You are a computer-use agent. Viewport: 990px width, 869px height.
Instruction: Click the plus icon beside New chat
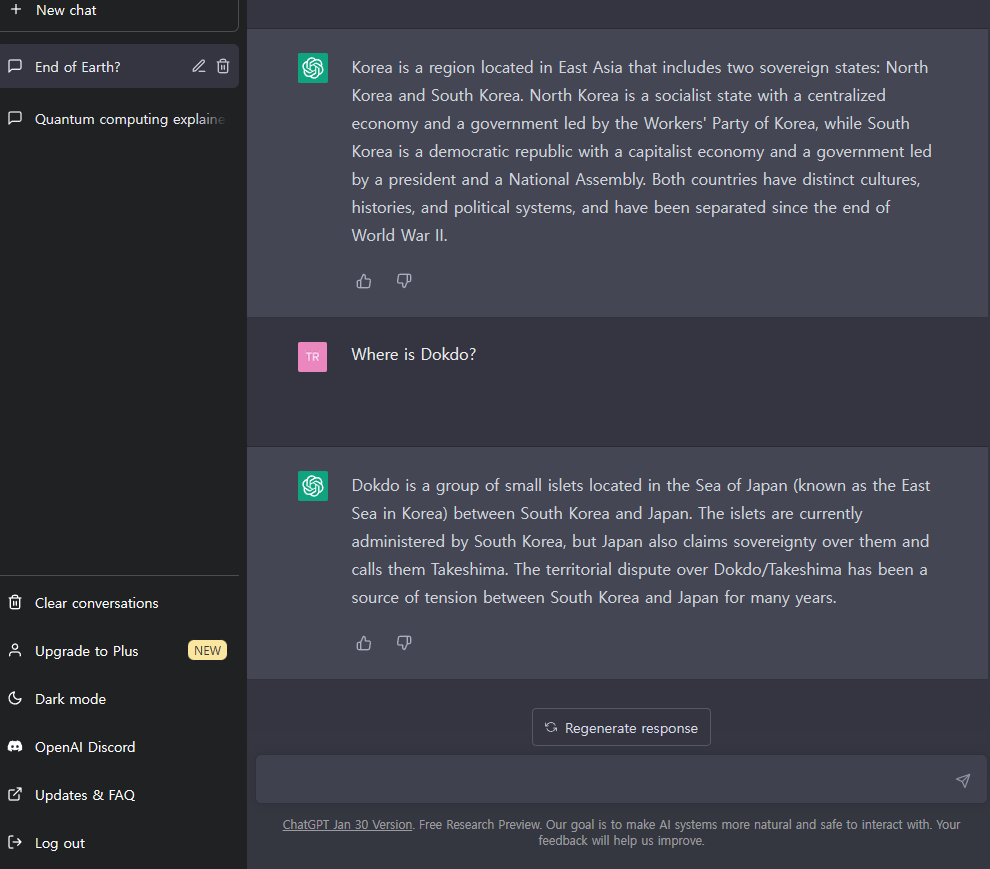click(16, 9)
